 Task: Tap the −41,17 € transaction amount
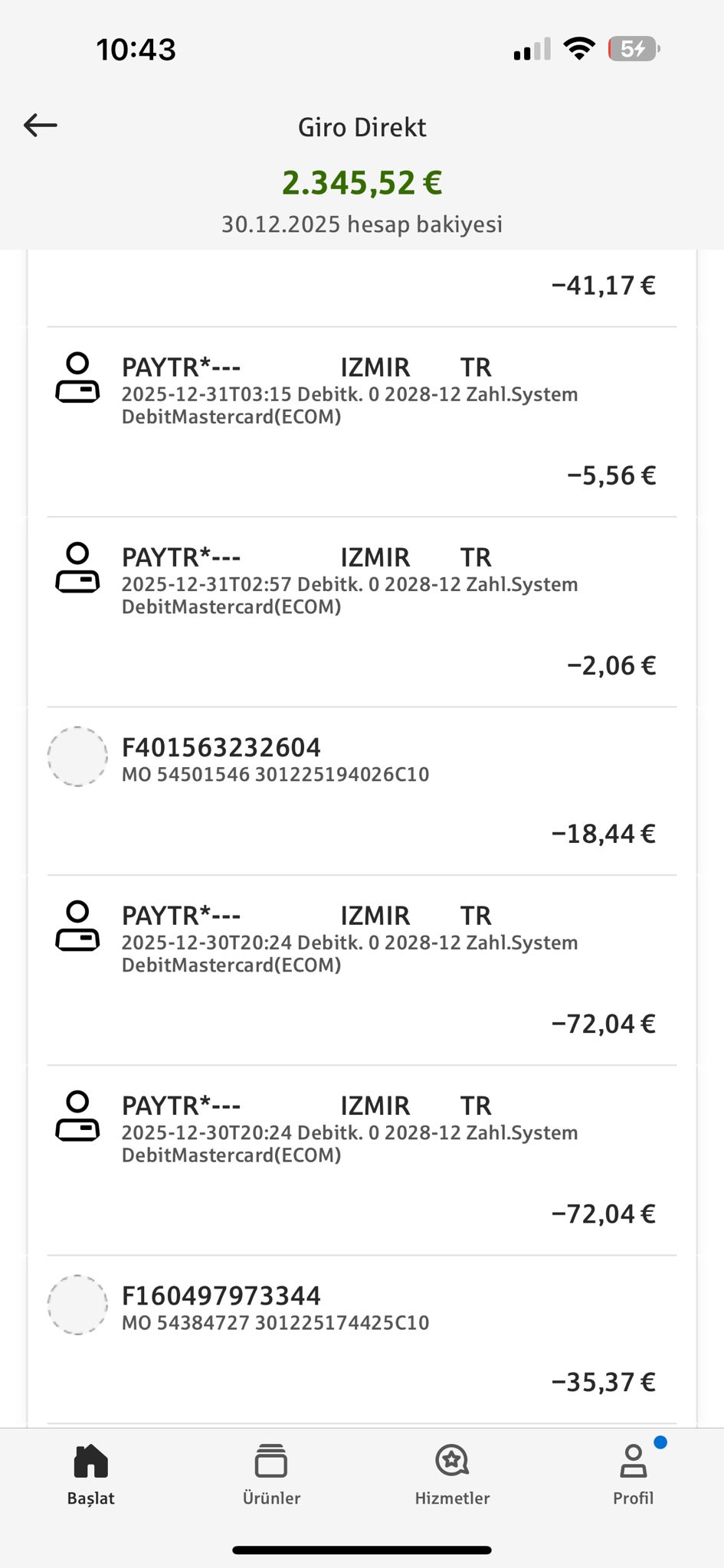[x=604, y=286]
